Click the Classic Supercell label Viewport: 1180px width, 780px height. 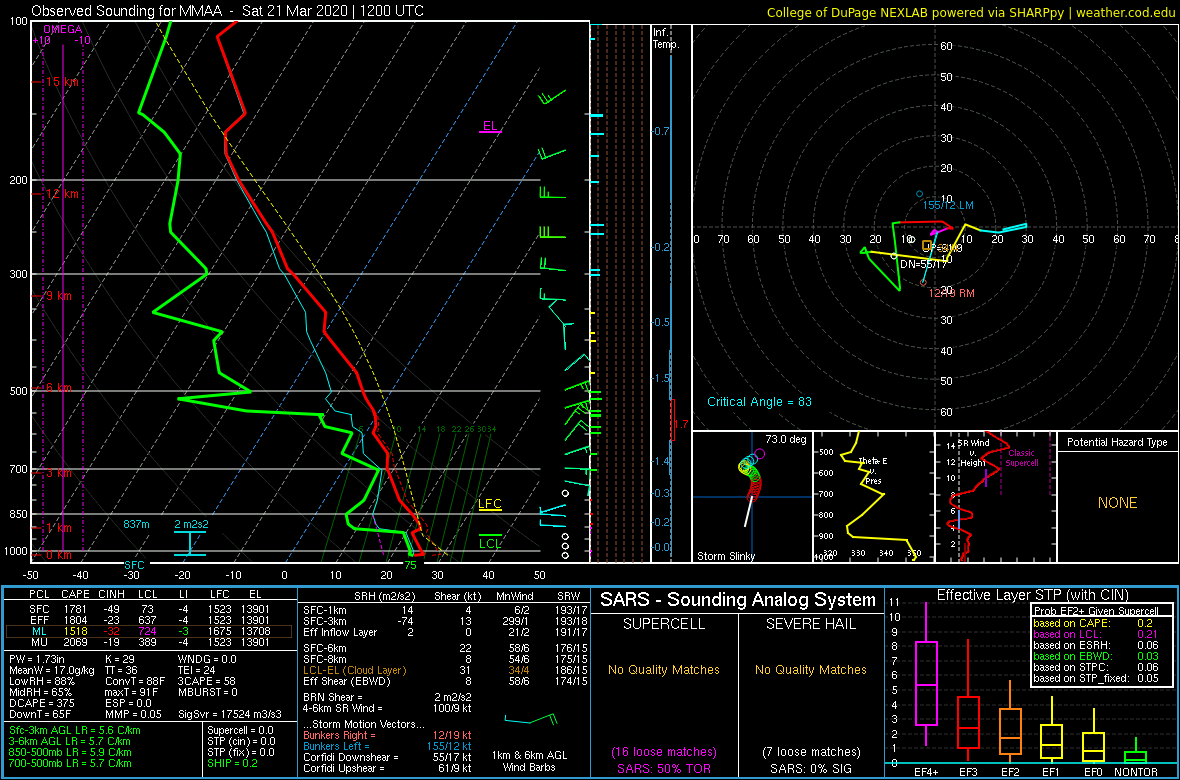tap(1022, 457)
